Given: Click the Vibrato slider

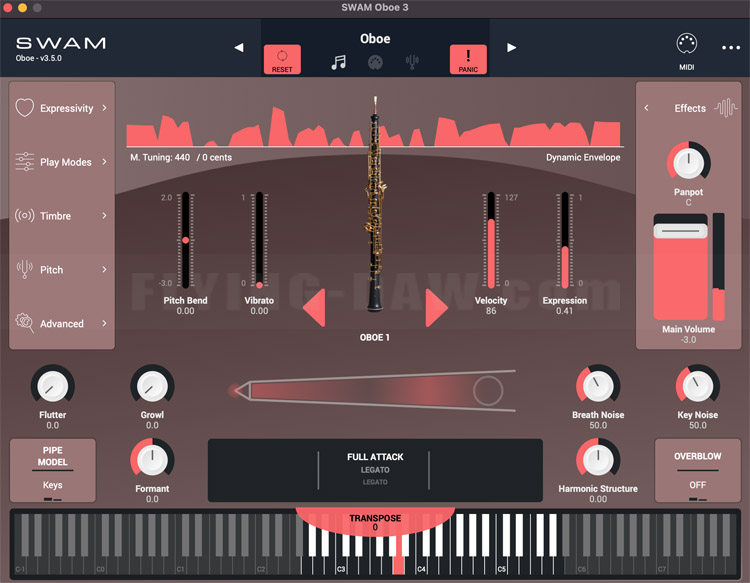Looking at the screenshot, I should pyautogui.click(x=259, y=240).
